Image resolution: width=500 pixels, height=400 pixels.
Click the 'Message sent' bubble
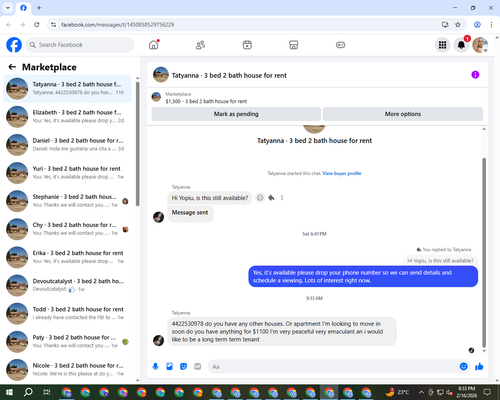tap(190, 213)
